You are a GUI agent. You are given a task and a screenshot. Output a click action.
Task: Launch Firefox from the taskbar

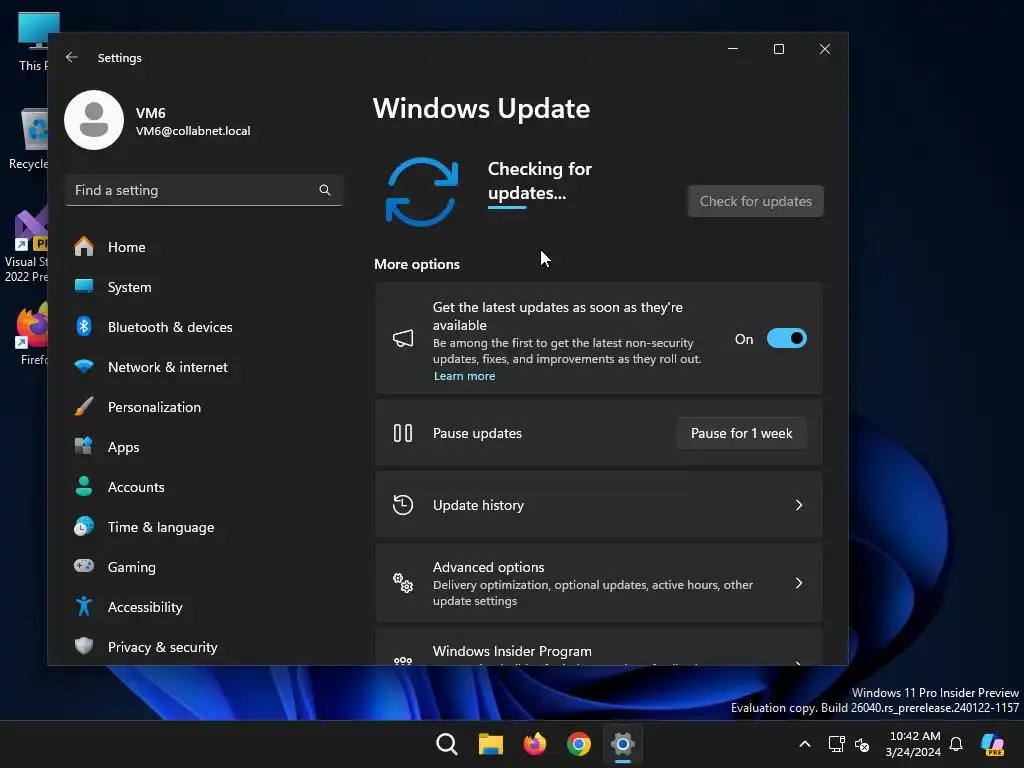pyautogui.click(x=535, y=744)
